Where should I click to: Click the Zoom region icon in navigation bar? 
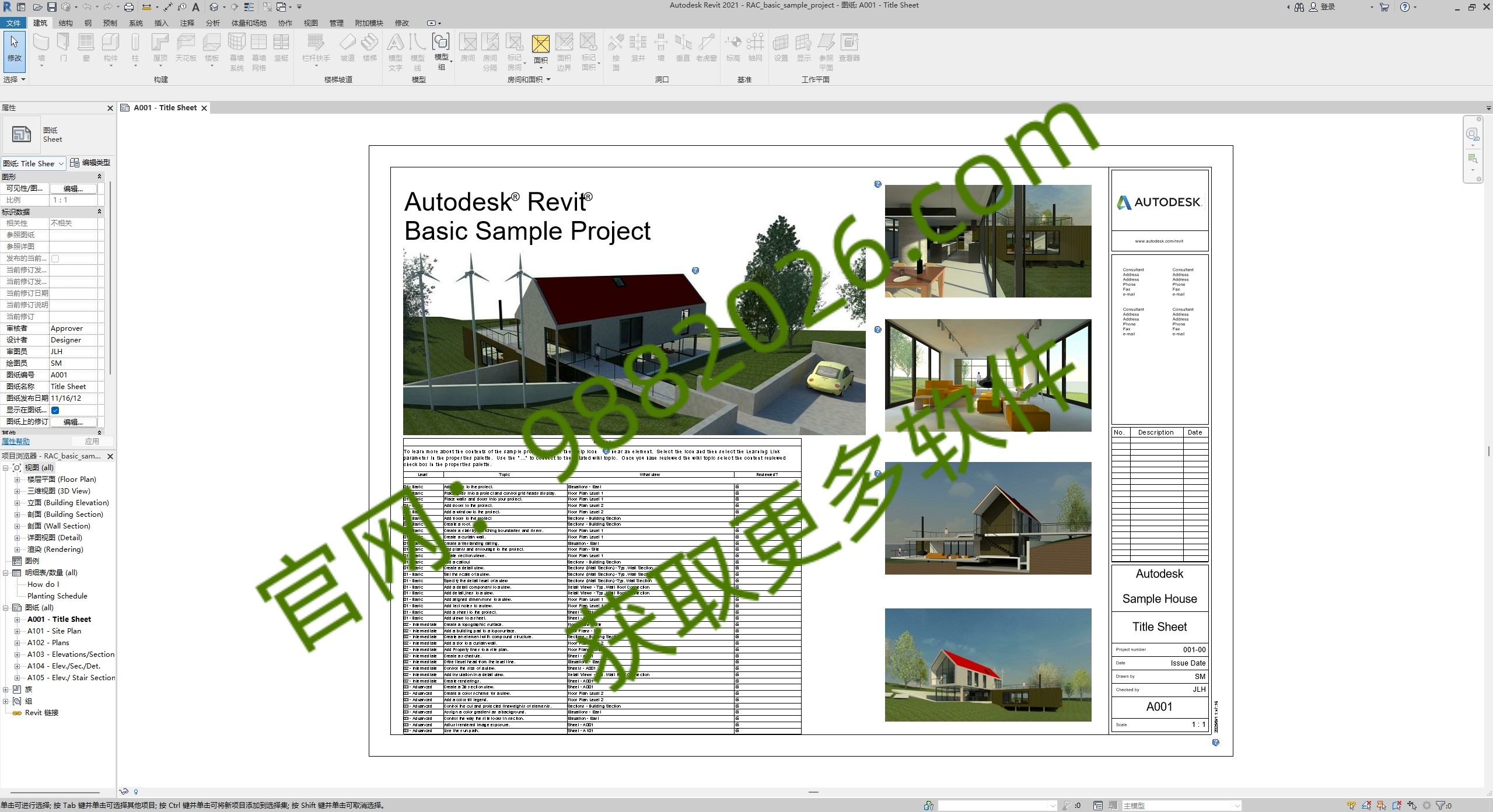pyautogui.click(x=1473, y=159)
